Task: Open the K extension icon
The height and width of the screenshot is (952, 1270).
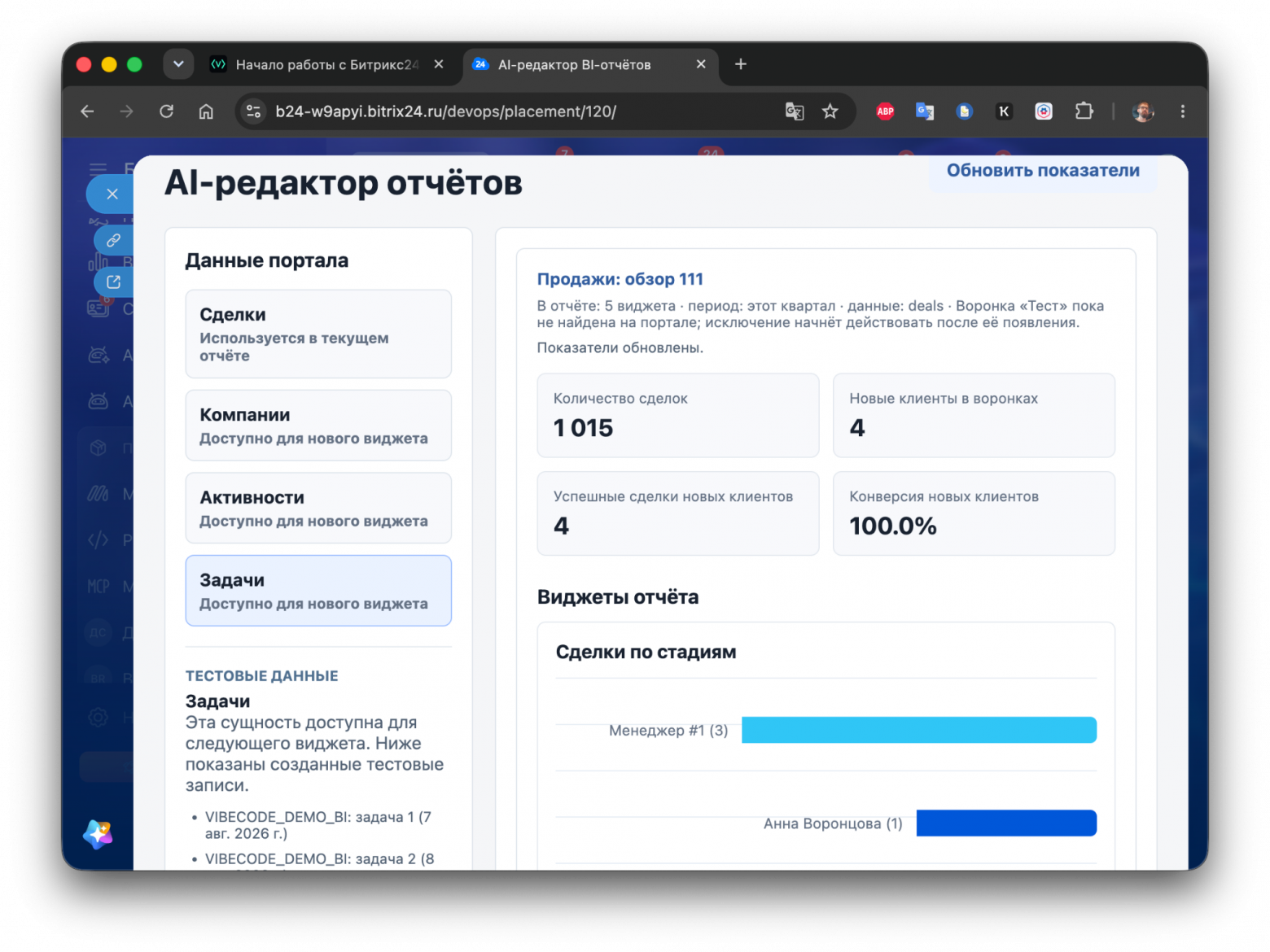Action: [1004, 111]
